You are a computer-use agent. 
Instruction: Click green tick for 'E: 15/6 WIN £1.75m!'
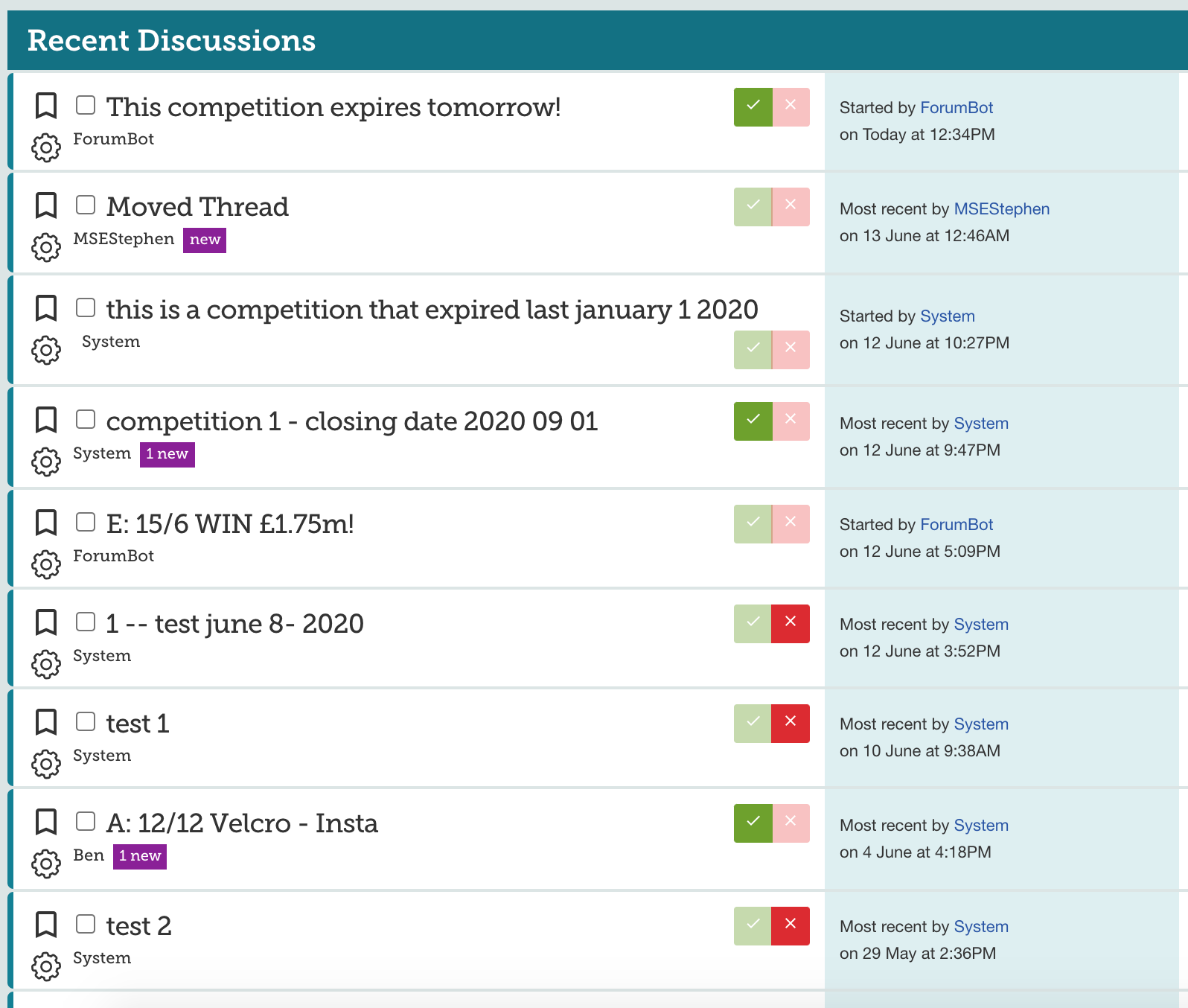coord(753,524)
